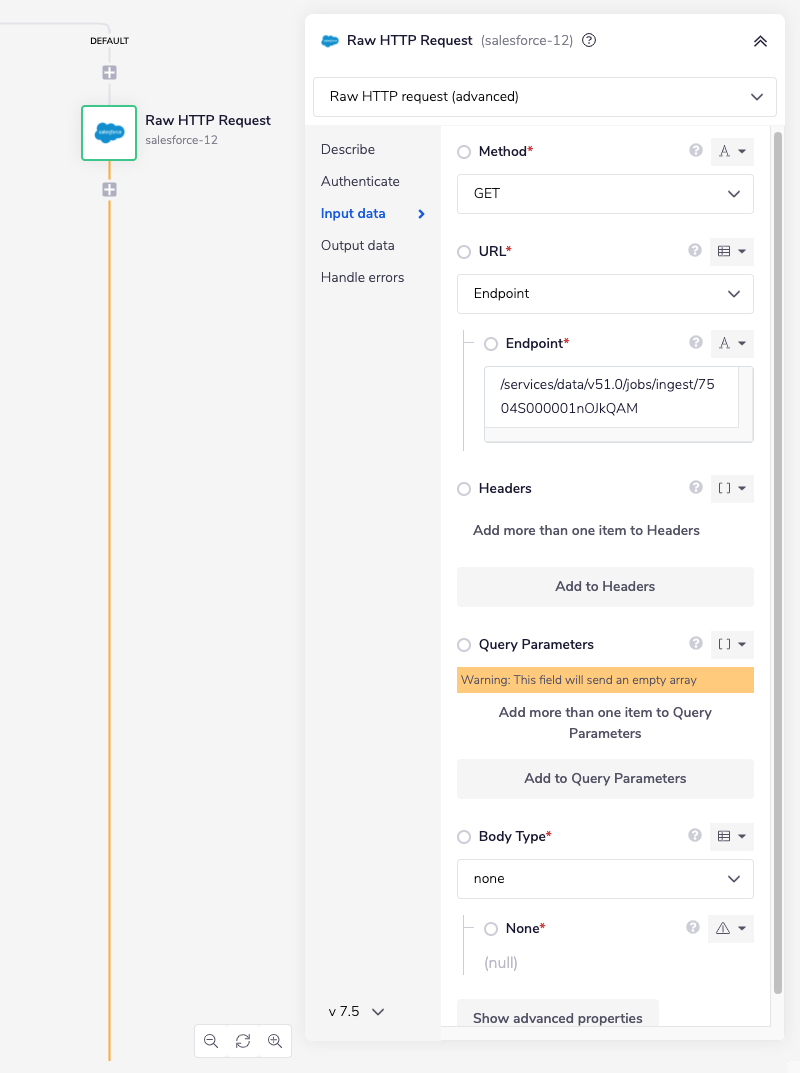Viewport: 800px width, 1073px height.
Task: Click Show advanced properties
Action: pos(557,1017)
